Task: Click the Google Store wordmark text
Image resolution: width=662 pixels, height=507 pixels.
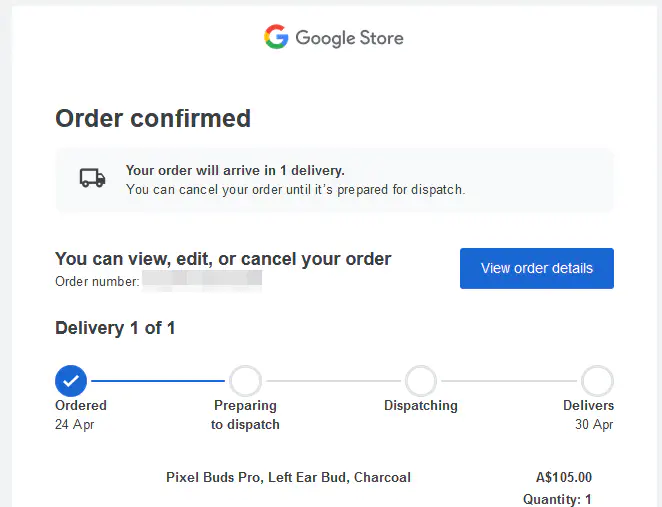Action: (x=349, y=39)
